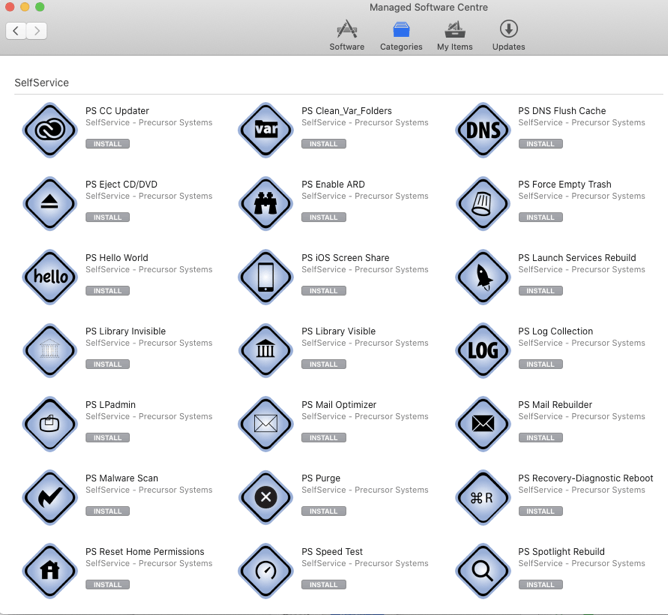Image resolution: width=668 pixels, height=615 pixels.
Task: Install PS Force Empty Trash
Action: [540, 217]
